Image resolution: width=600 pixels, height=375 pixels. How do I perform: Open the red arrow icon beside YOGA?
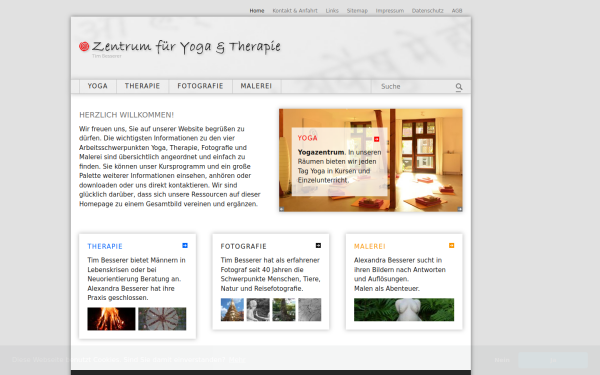pyautogui.click(x=377, y=139)
